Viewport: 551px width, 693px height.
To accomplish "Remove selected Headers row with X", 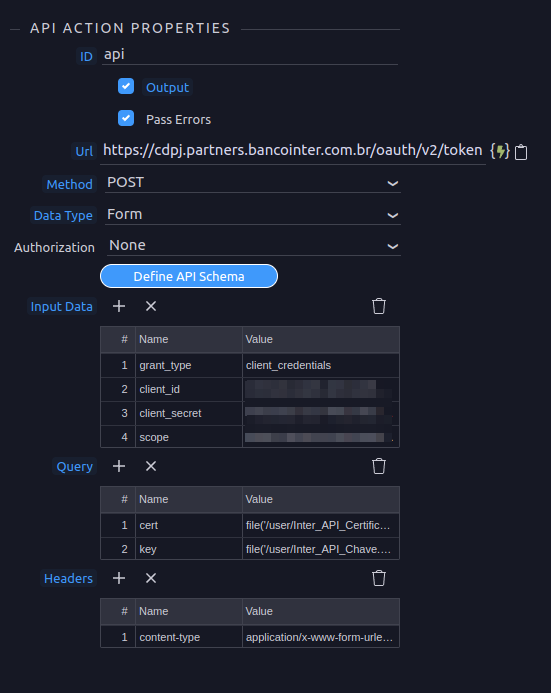I will click(x=151, y=578).
